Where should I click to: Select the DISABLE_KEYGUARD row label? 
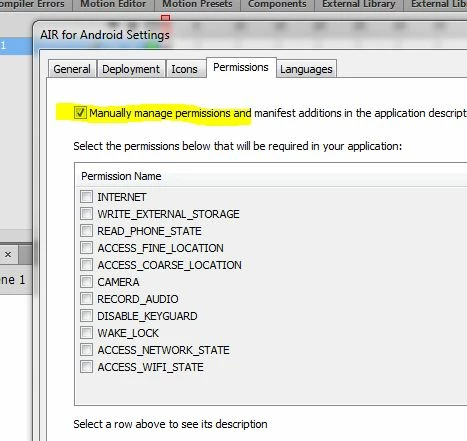click(x=147, y=316)
